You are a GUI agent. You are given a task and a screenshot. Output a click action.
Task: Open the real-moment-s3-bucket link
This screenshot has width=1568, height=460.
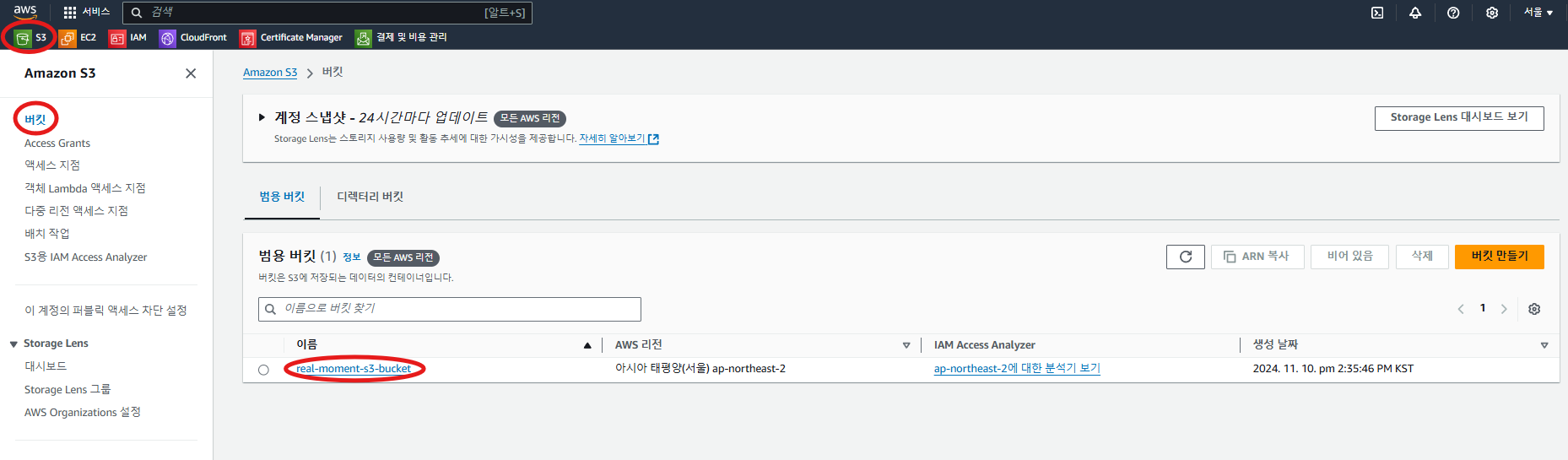[x=354, y=369]
